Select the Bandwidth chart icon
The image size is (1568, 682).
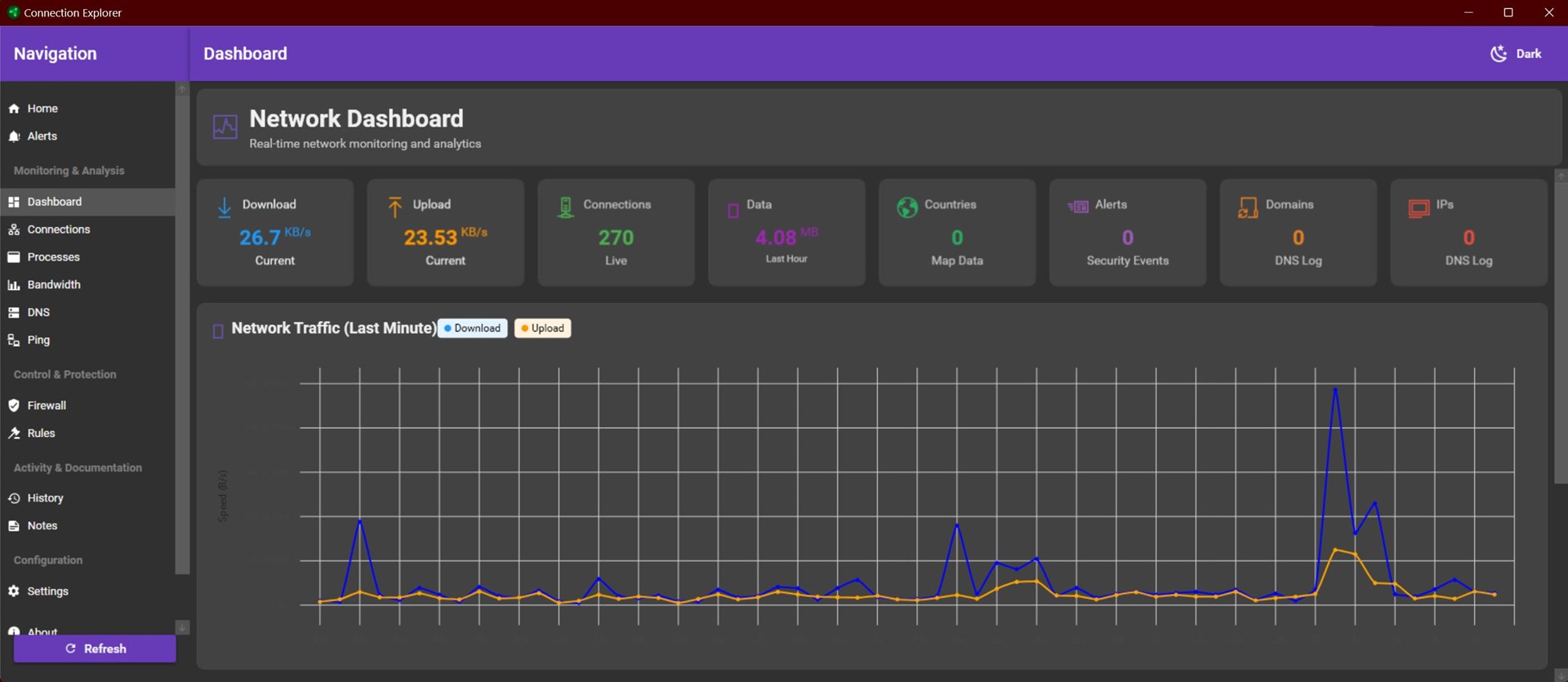(14, 285)
